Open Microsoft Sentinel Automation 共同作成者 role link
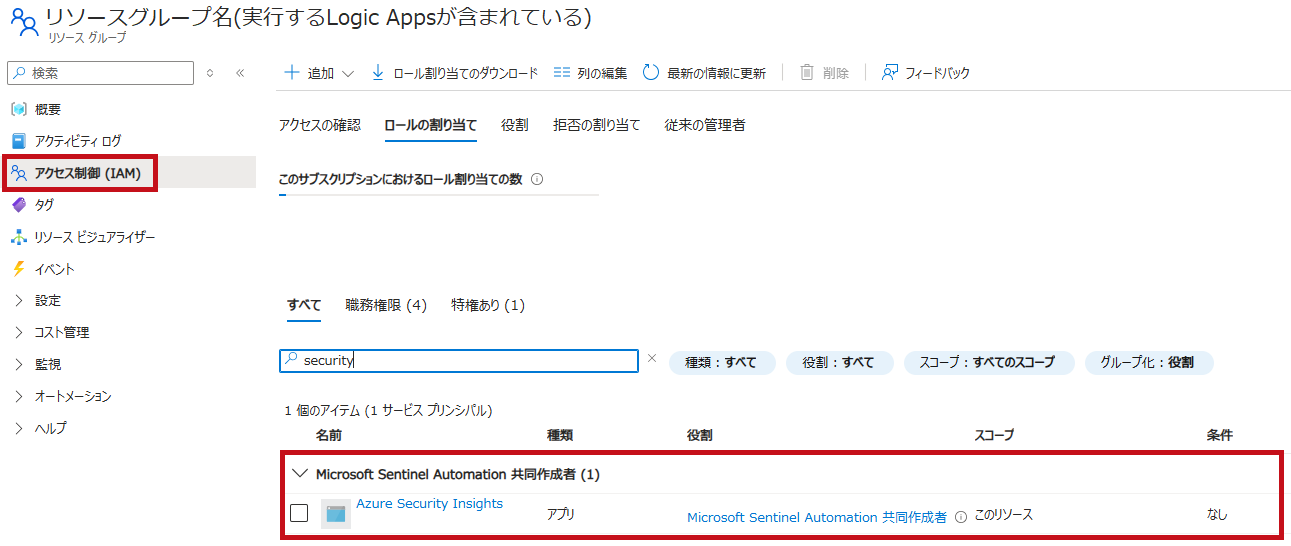 coord(817,517)
